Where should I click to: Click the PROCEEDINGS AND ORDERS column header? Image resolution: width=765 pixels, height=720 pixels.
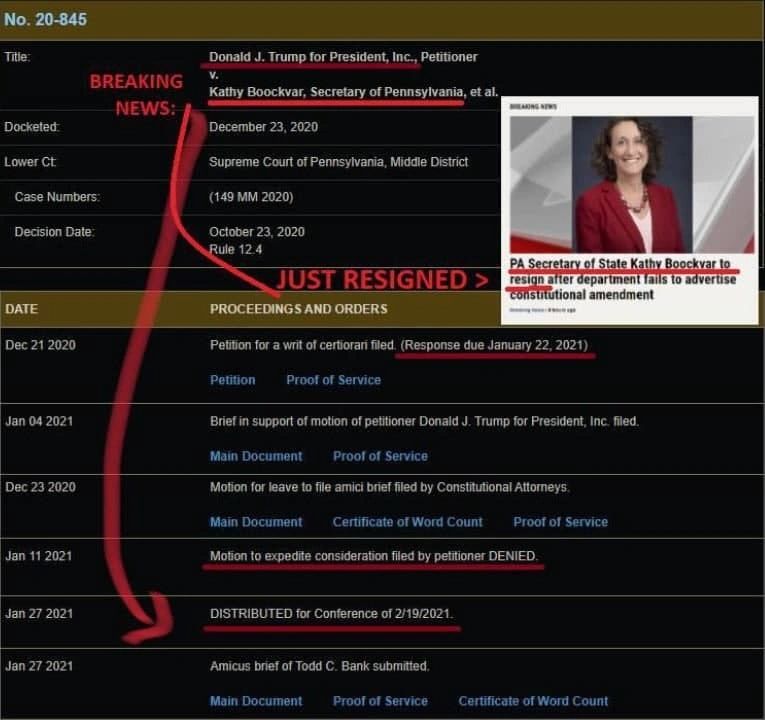click(x=299, y=309)
